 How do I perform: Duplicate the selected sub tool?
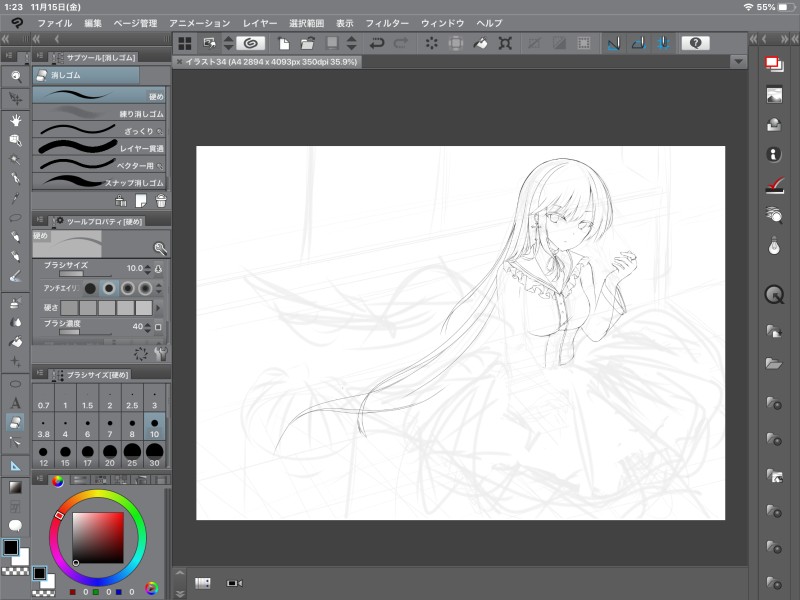click(141, 201)
